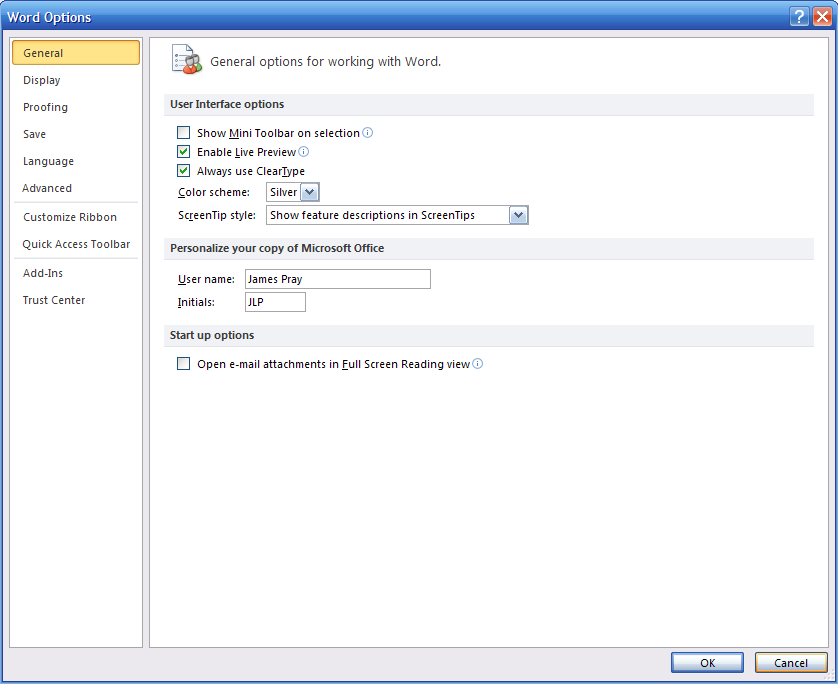
Task: Open Customize Ribbon settings
Action: [76, 217]
